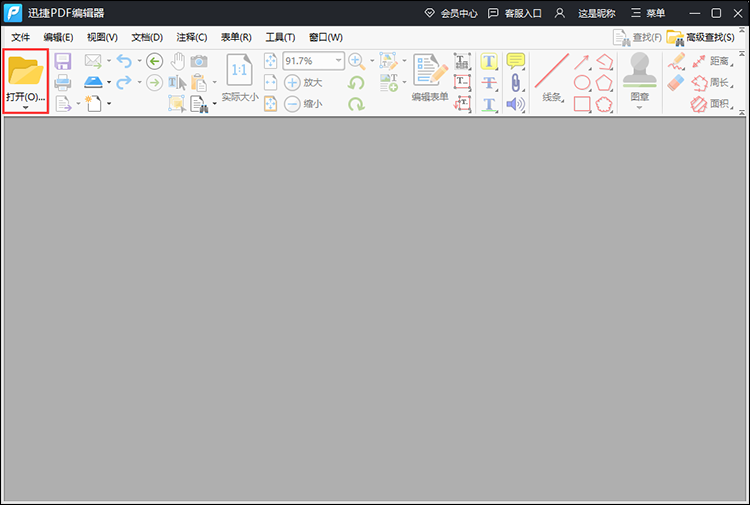The width and height of the screenshot is (750, 505).
Task: Go to next view green arrow
Action: 154,82
